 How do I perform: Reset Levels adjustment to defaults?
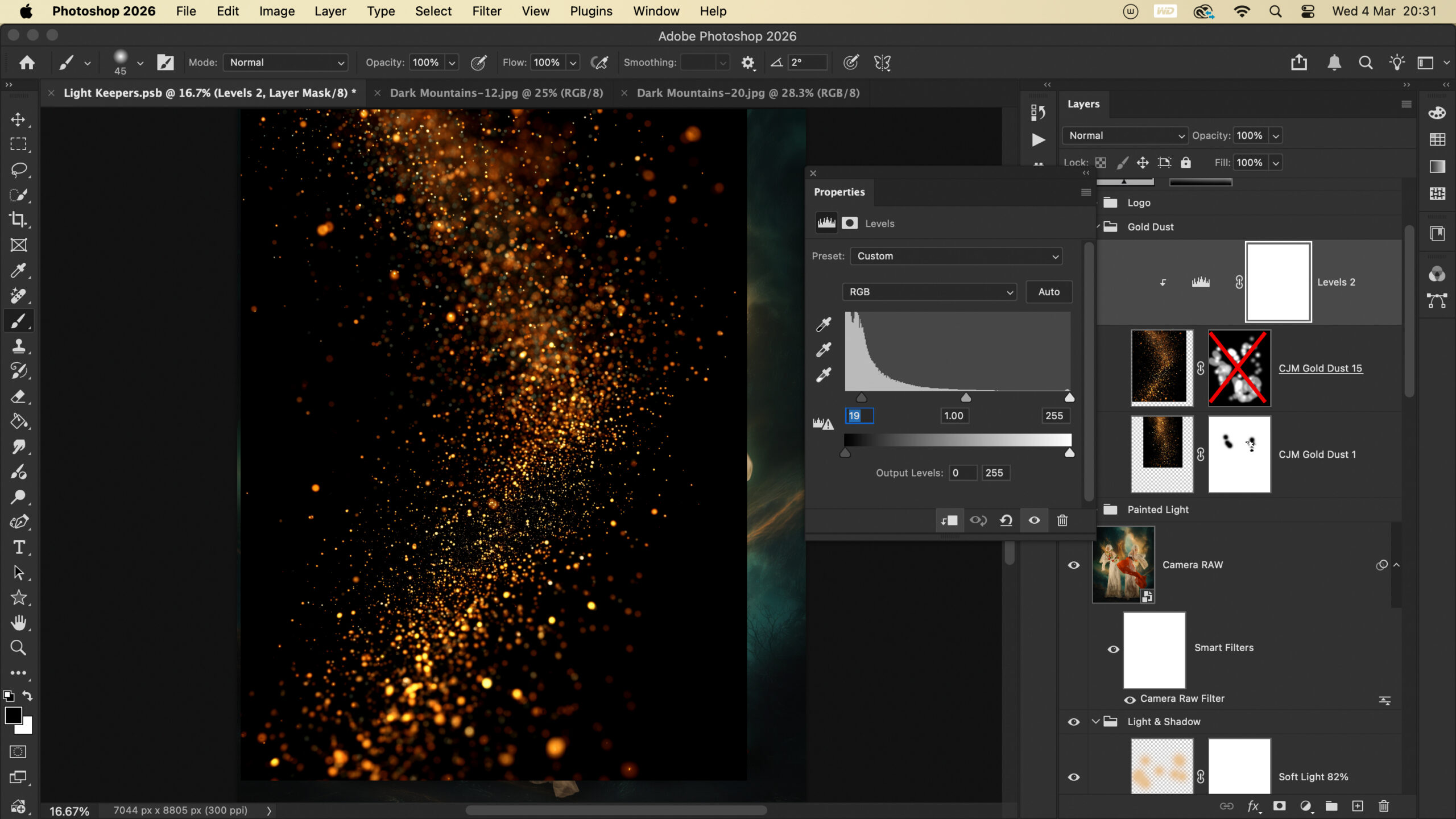[x=1006, y=520]
